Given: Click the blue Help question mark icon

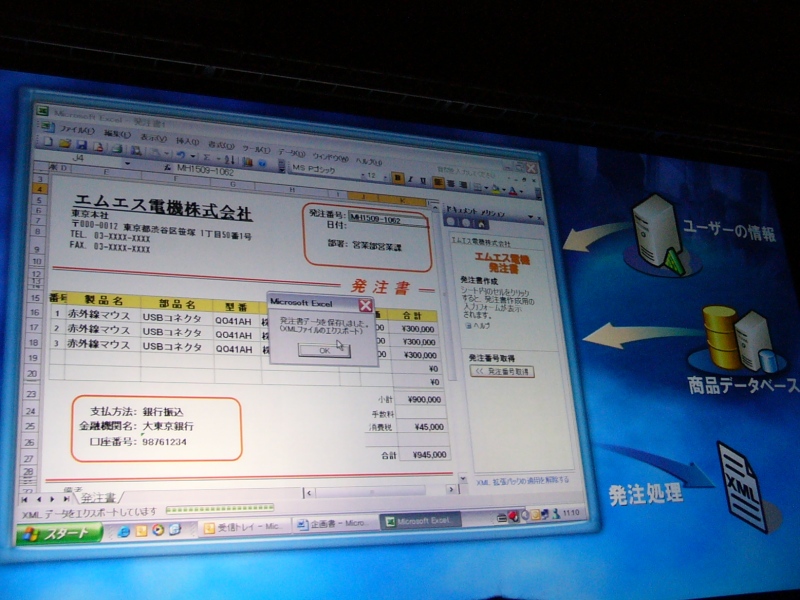Looking at the screenshot, I should click(263, 163).
